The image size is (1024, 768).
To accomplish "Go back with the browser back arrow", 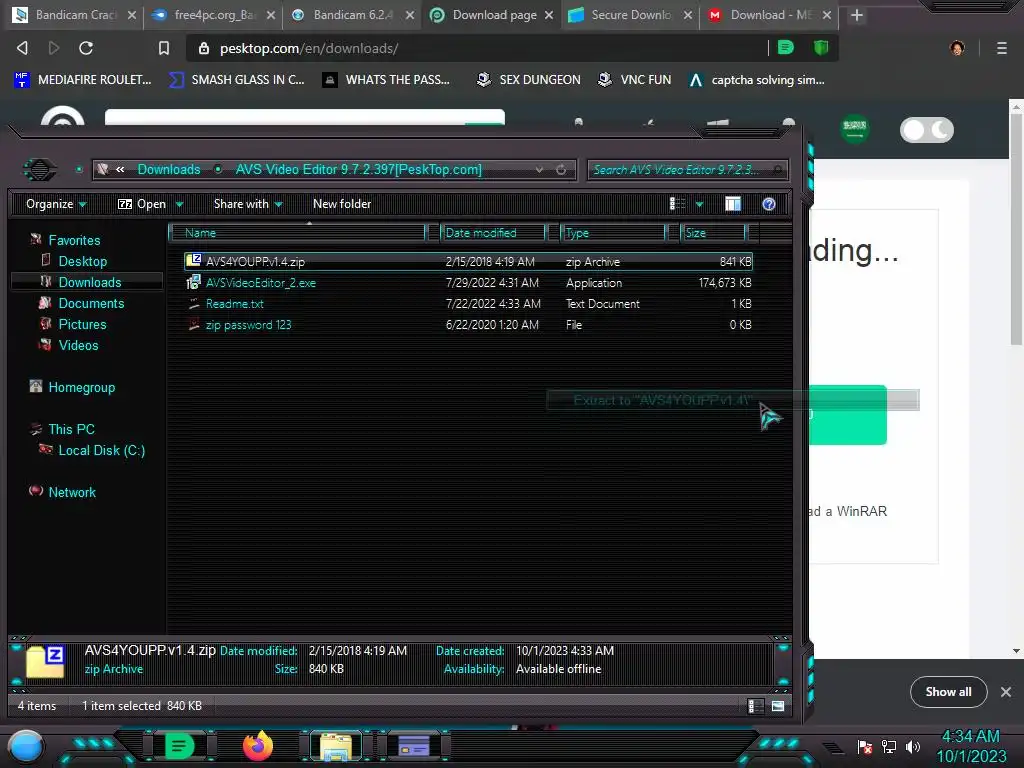I will tap(22, 48).
